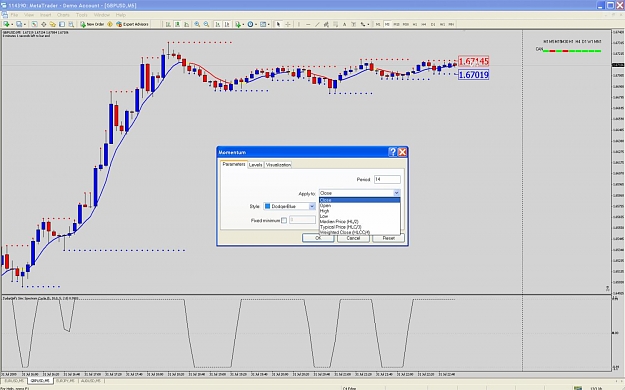Viewport: 625px width, 390px height.
Task: Open the Help menu
Action: coord(121,15)
